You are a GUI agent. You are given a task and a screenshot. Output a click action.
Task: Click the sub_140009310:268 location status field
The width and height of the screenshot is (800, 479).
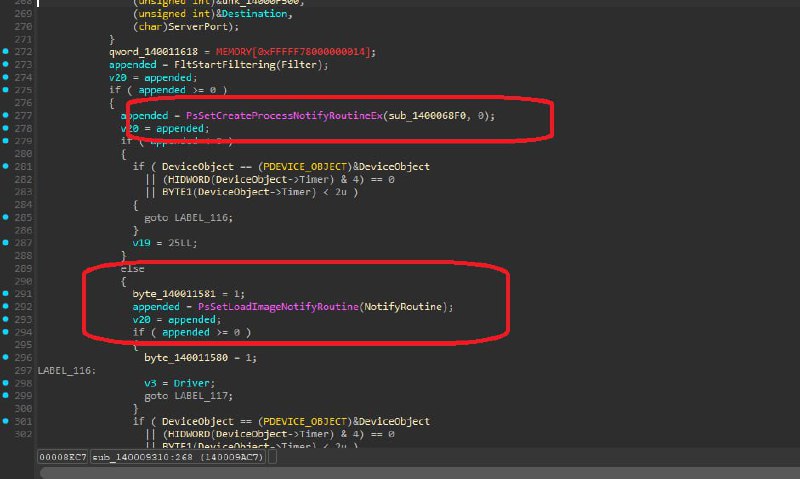point(178,457)
